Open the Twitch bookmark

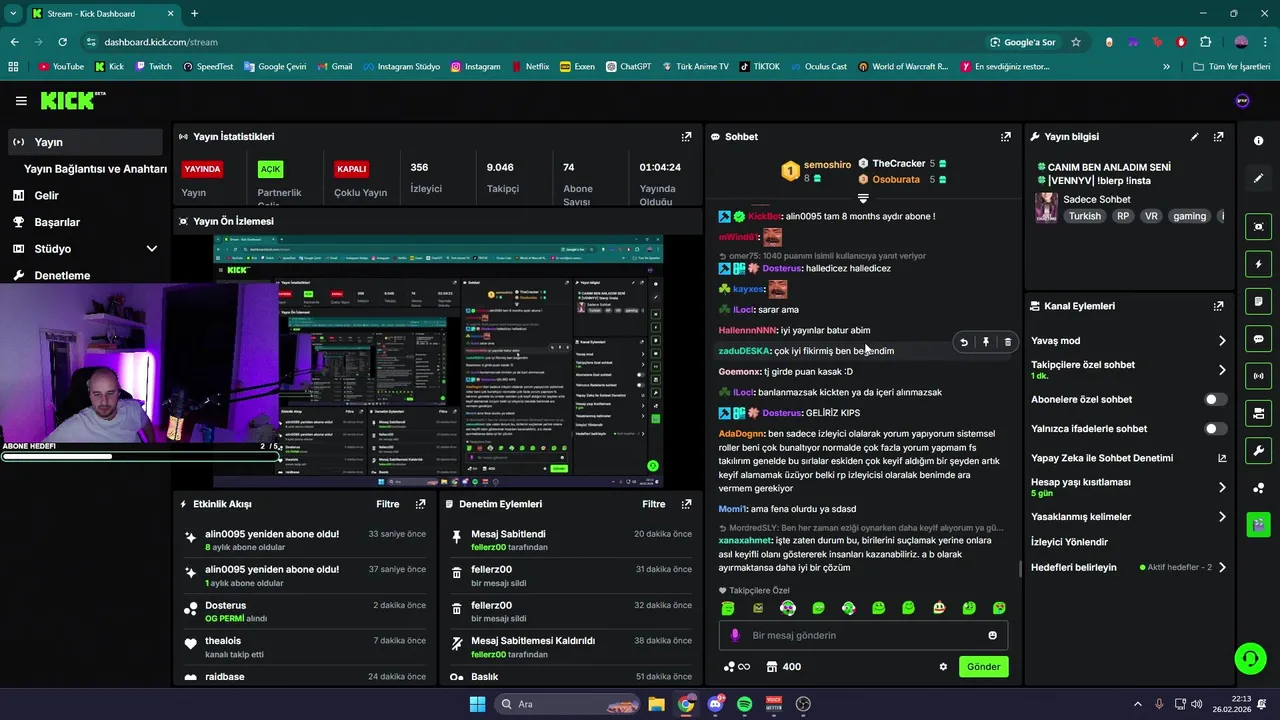point(153,67)
